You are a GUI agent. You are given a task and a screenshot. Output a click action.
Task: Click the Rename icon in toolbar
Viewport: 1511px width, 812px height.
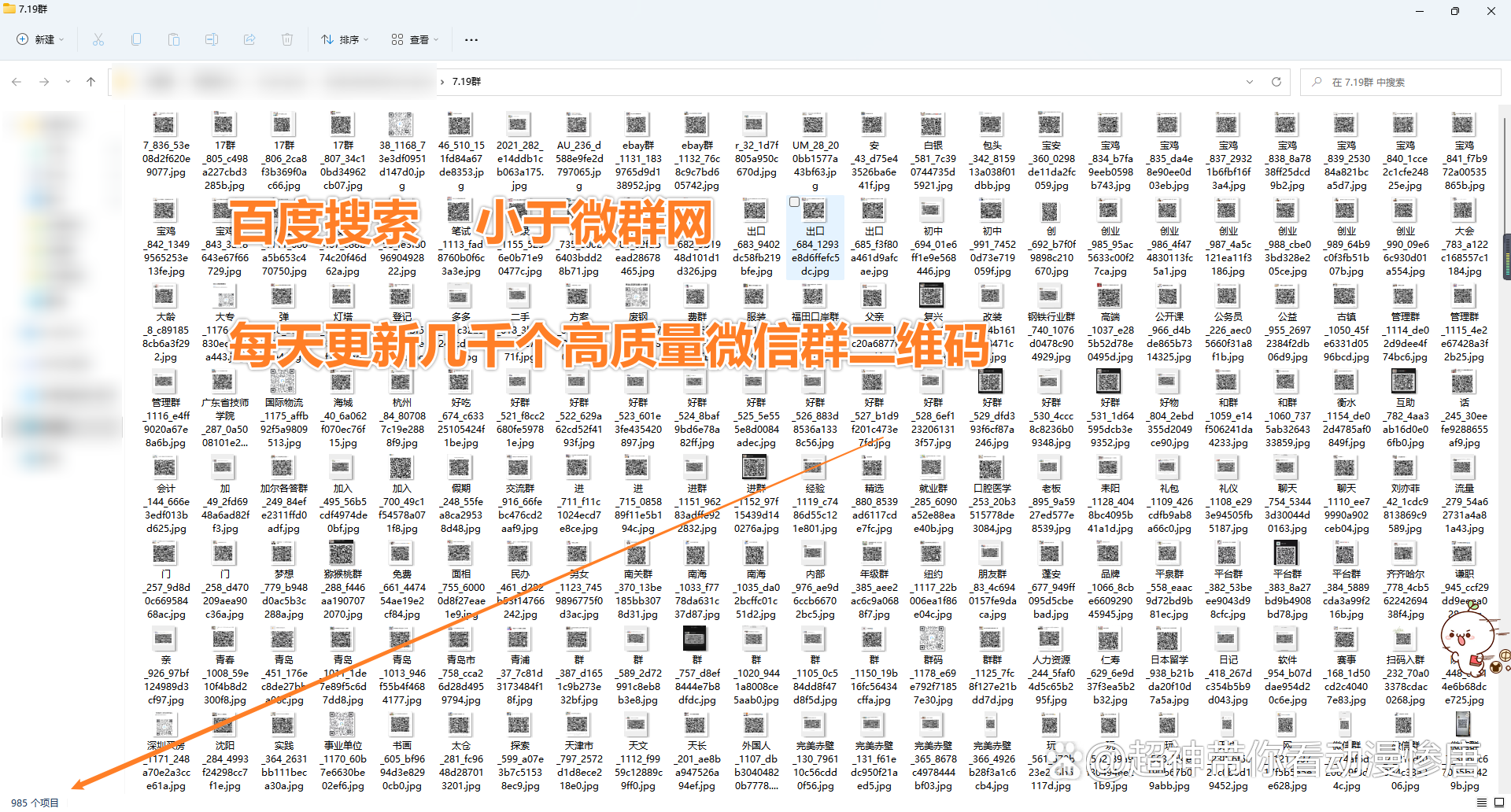tap(212, 39)
